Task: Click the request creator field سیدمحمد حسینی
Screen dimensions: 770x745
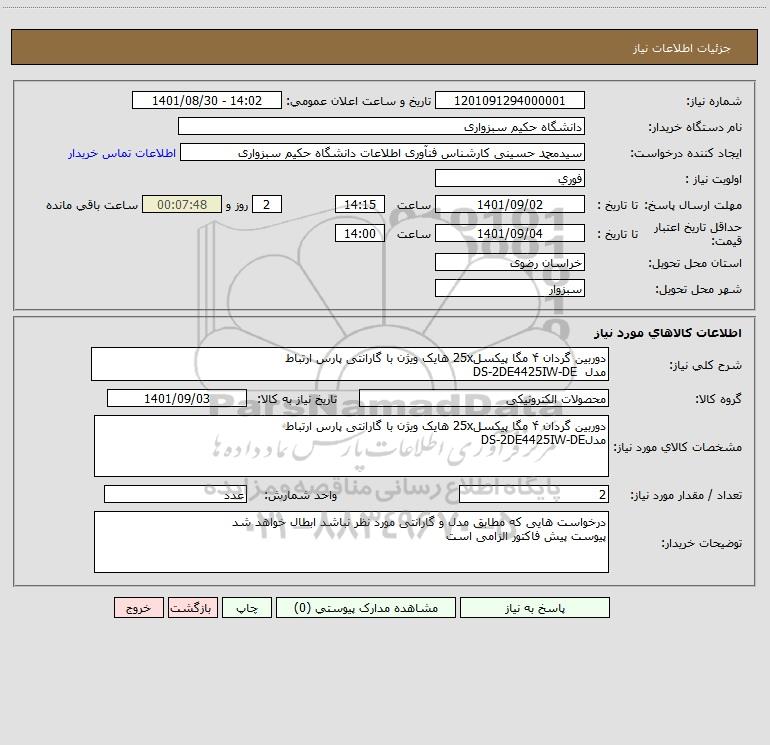Action: (383, 152)
